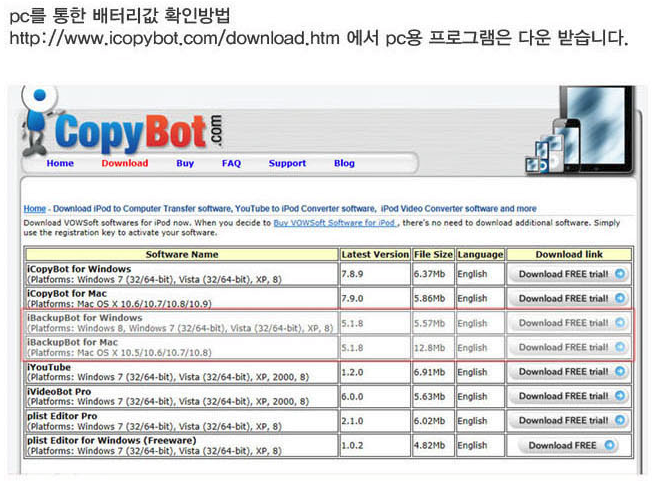Select the 'iBackupBot for Mac' software name

tap(72, 342)
